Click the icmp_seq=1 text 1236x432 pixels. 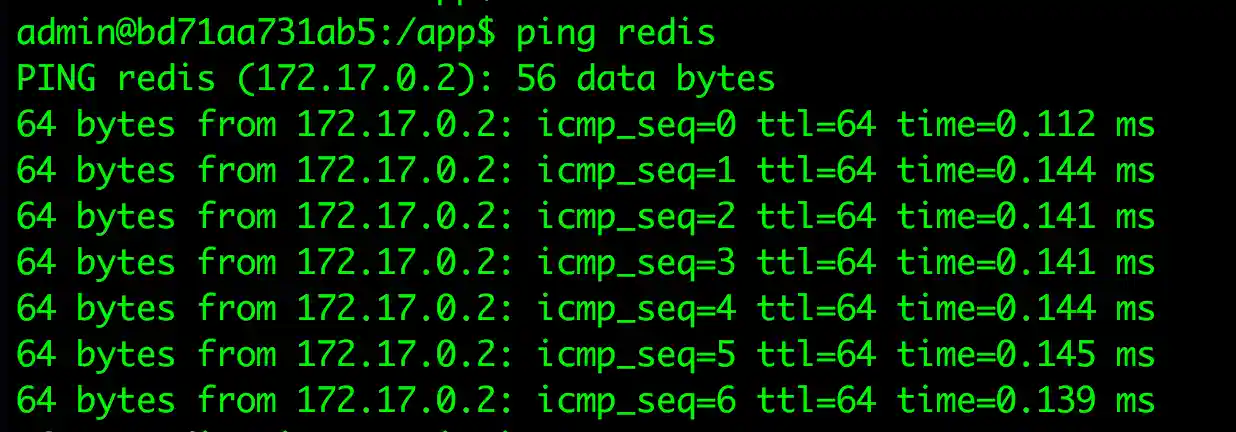coord(636,171)
